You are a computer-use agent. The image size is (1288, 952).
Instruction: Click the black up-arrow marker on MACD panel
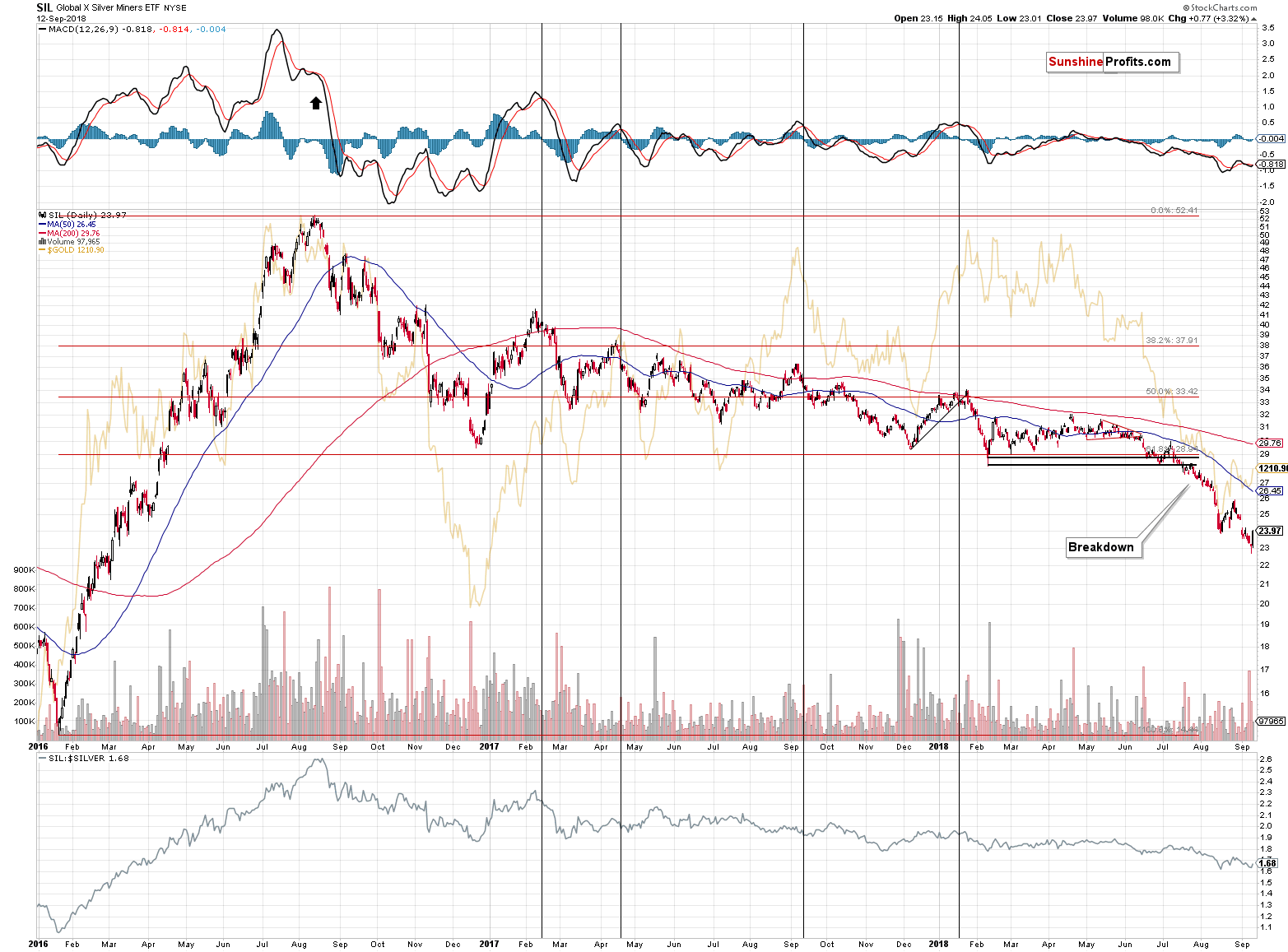[315, 103]
